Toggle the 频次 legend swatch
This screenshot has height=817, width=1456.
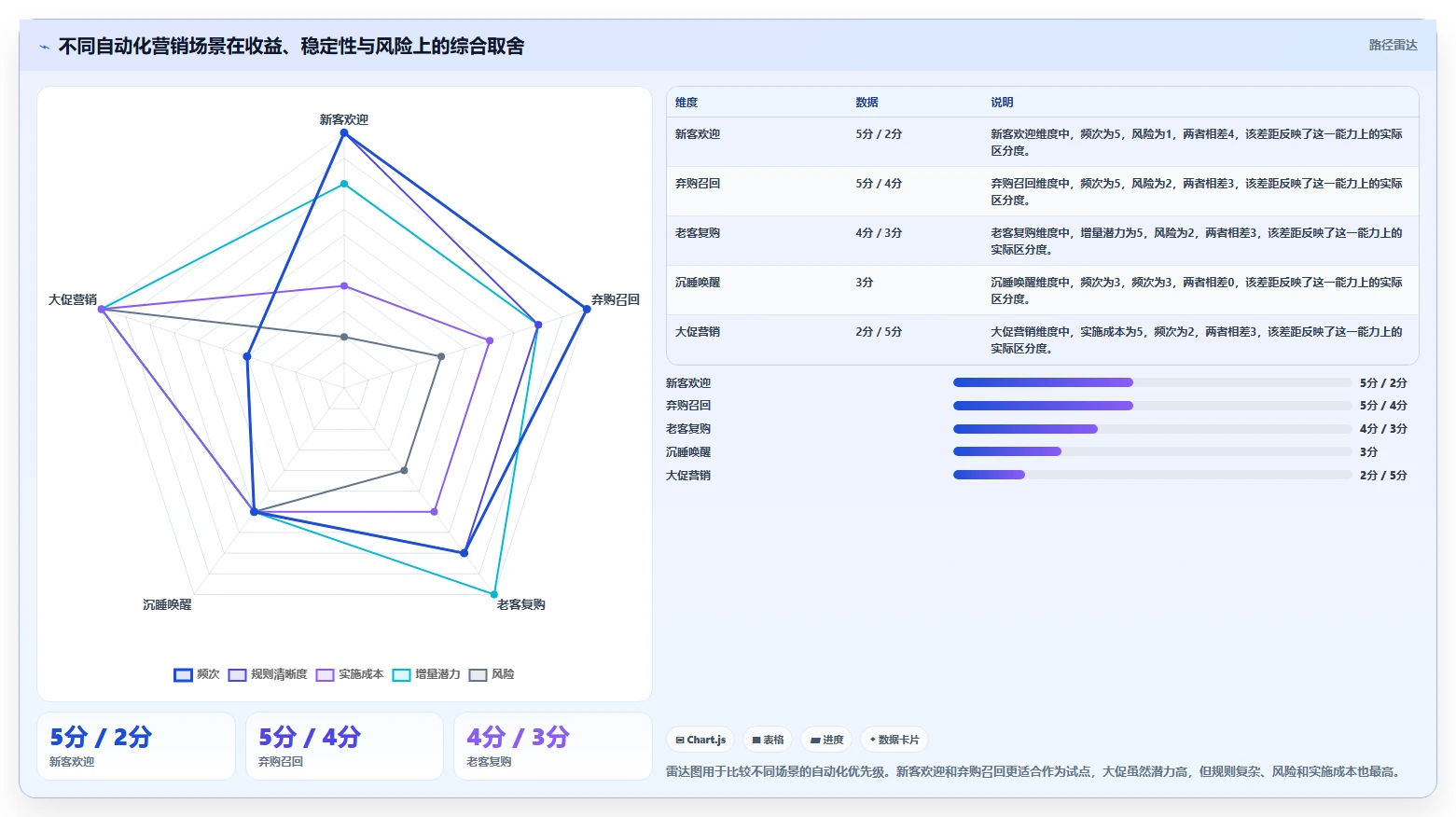(183, 674)
